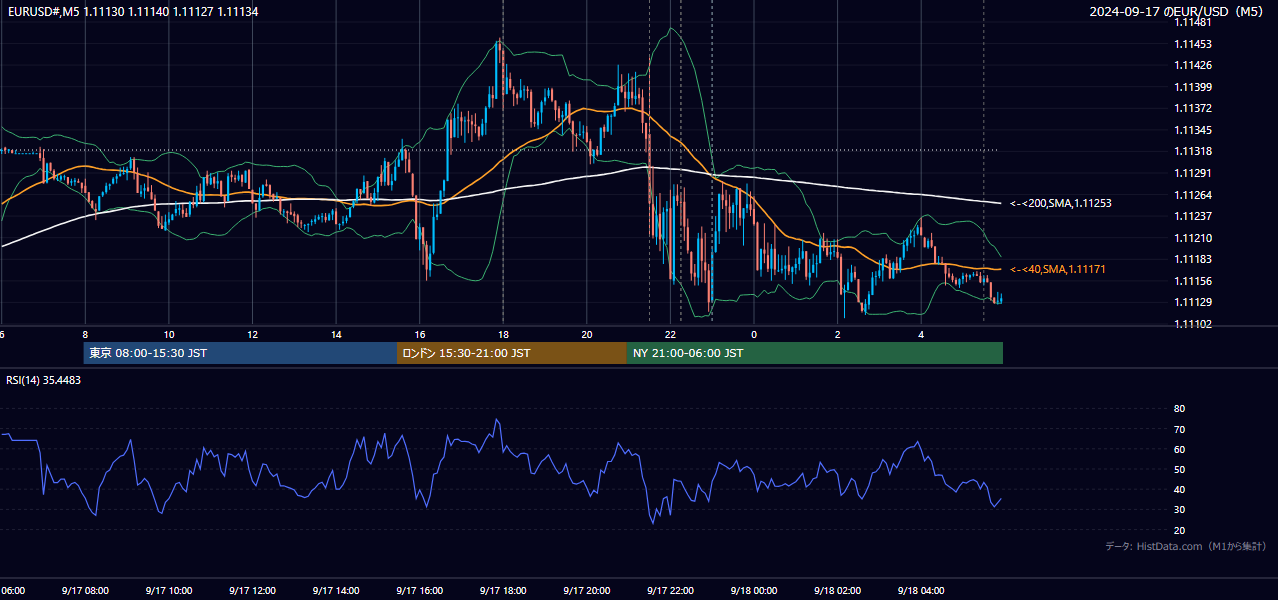This screenshot has height=600, width=1278.
Task: Click hour tick 12 on the price chart axis
Action: 252,334
